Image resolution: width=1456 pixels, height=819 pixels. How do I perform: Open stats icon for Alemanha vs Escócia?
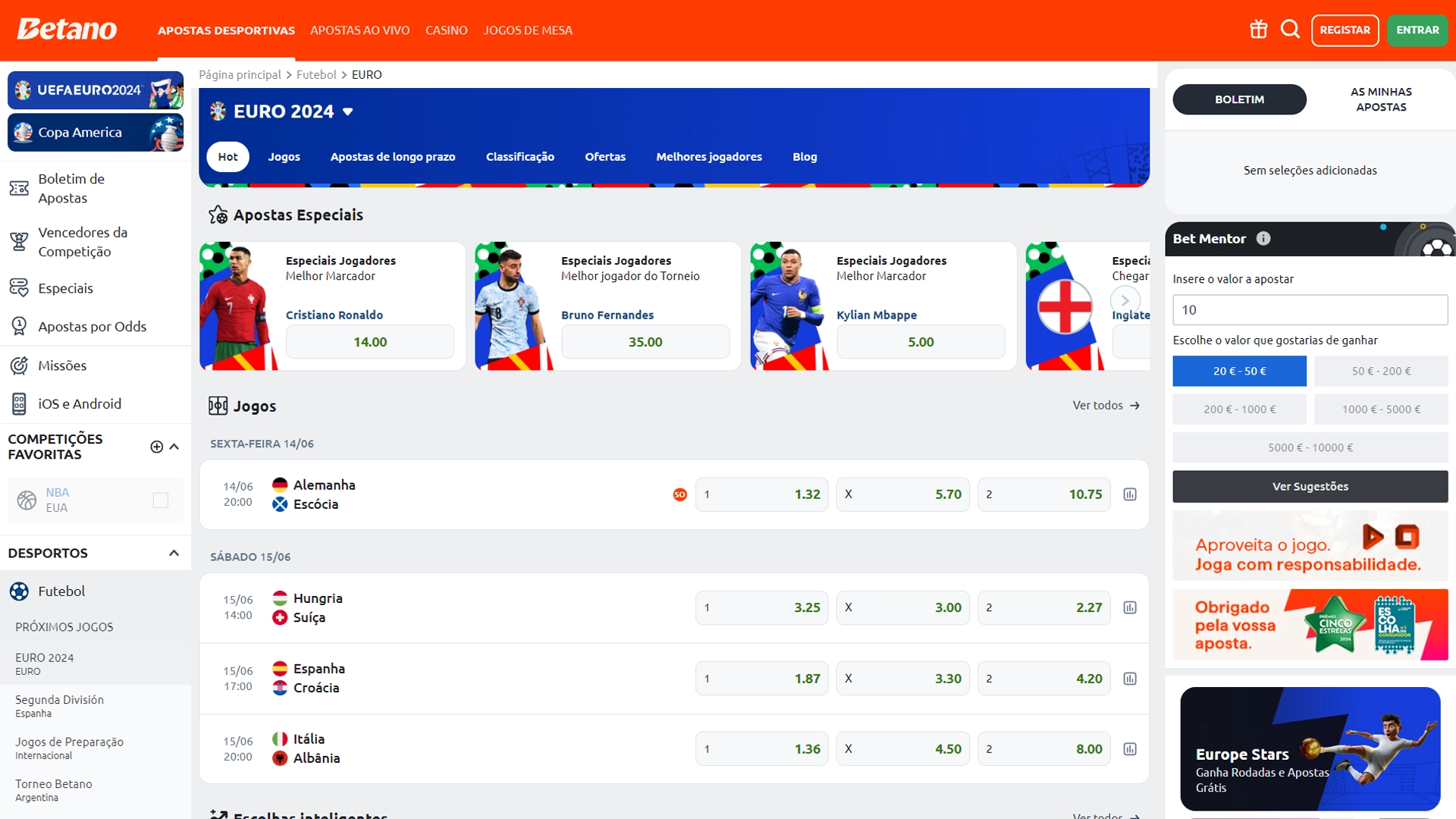[1130, 494]
